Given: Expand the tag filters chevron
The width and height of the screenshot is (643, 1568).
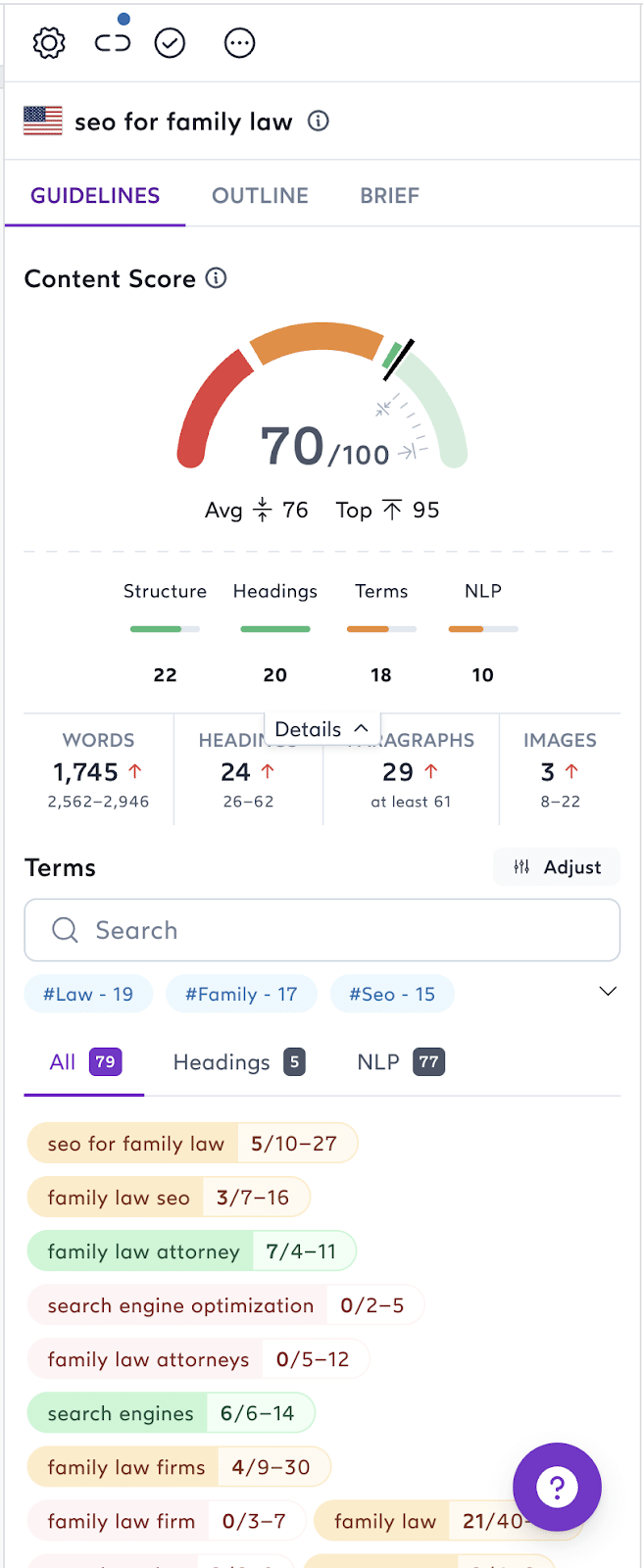Looking at the screenshot, I should (x=608, y=992).
